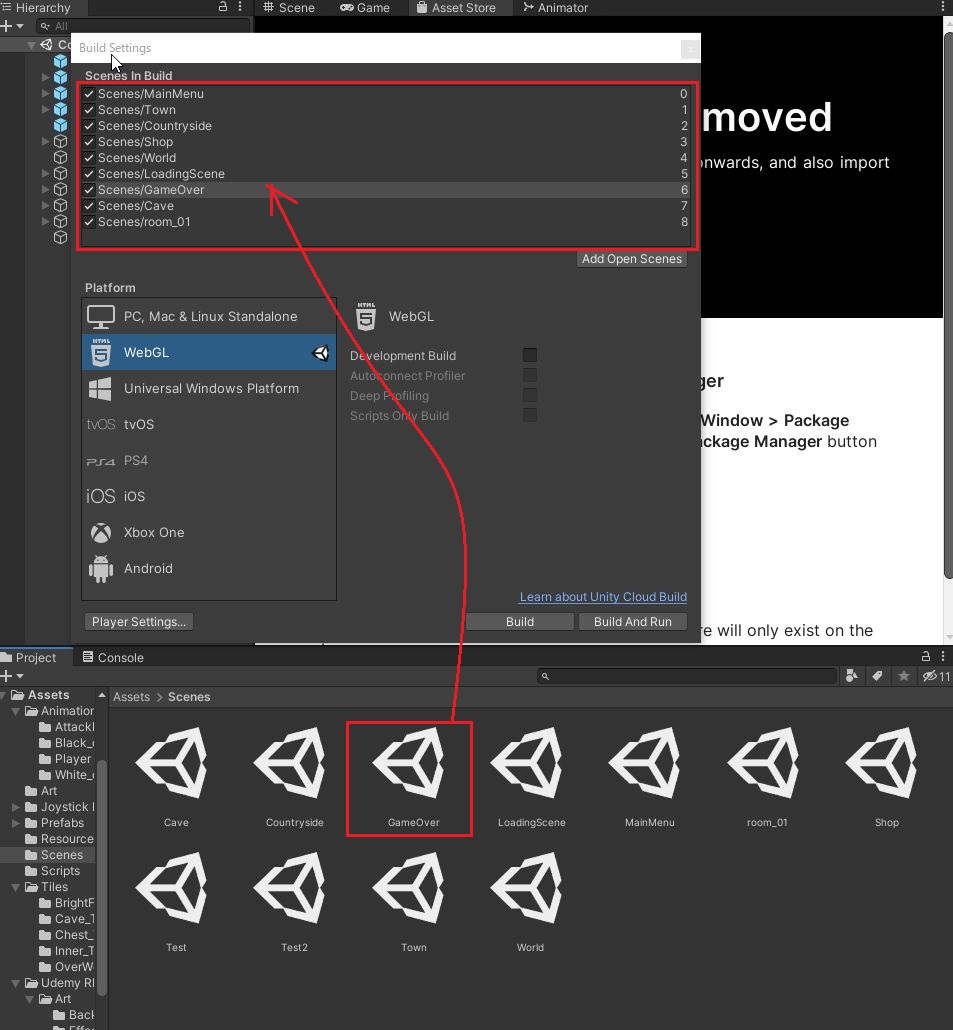Select the iOS platform
This screenshot has height=1030, width=953.
(x=209, y=497)
